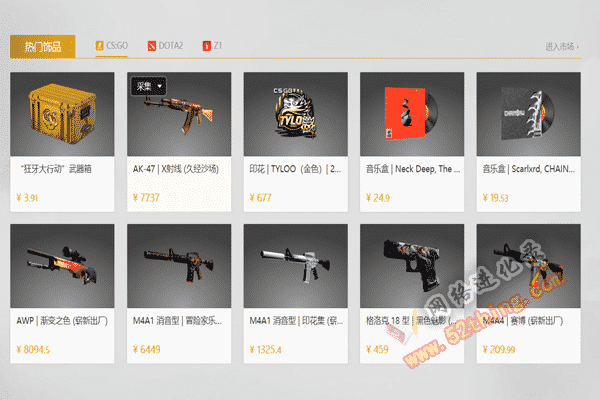The image size is (600, 400).
Task: Open the AK-47 | X射线 item title
Action: click(176, 169)
